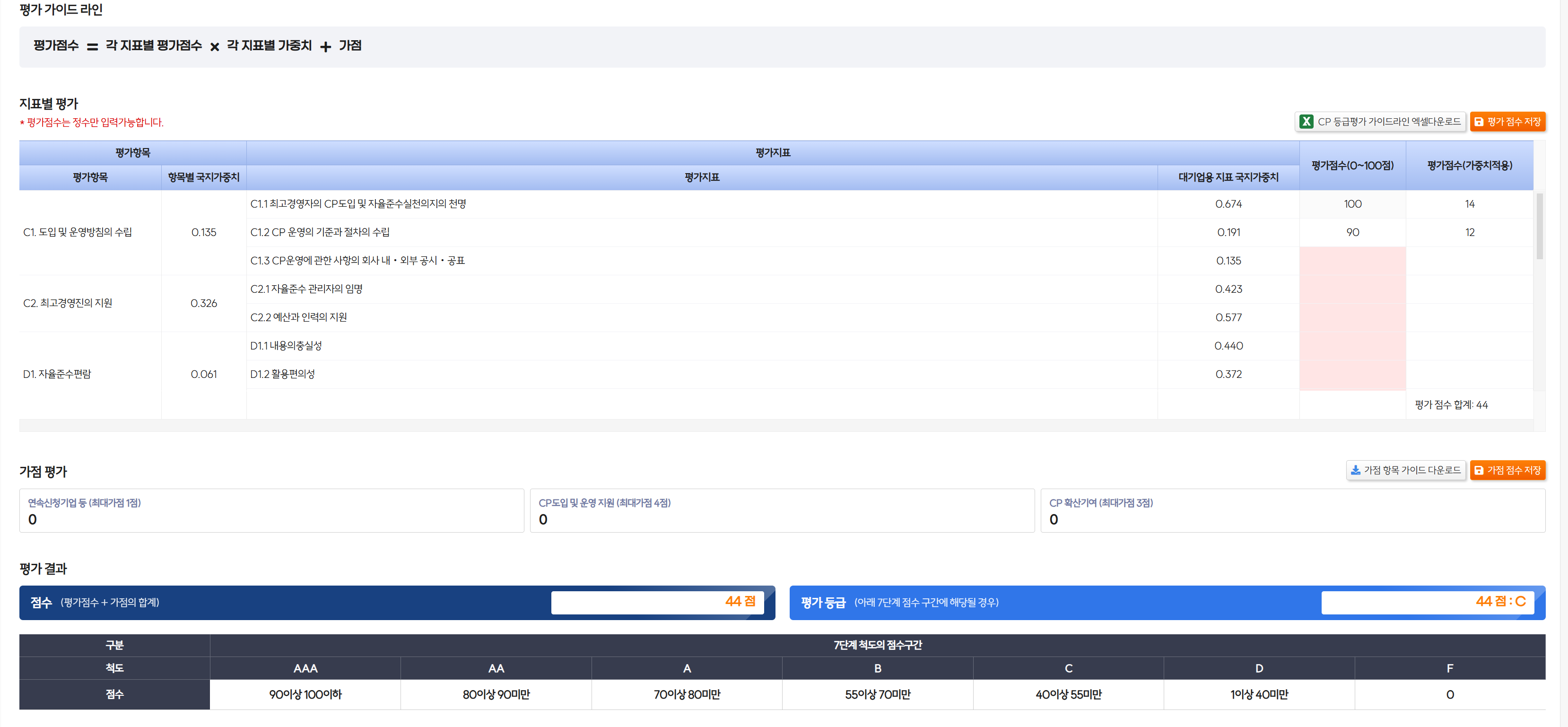1568x727 pixels.
Task: Edit the score 100 for C1.1 indicator
Action: tap(1352, 204)
